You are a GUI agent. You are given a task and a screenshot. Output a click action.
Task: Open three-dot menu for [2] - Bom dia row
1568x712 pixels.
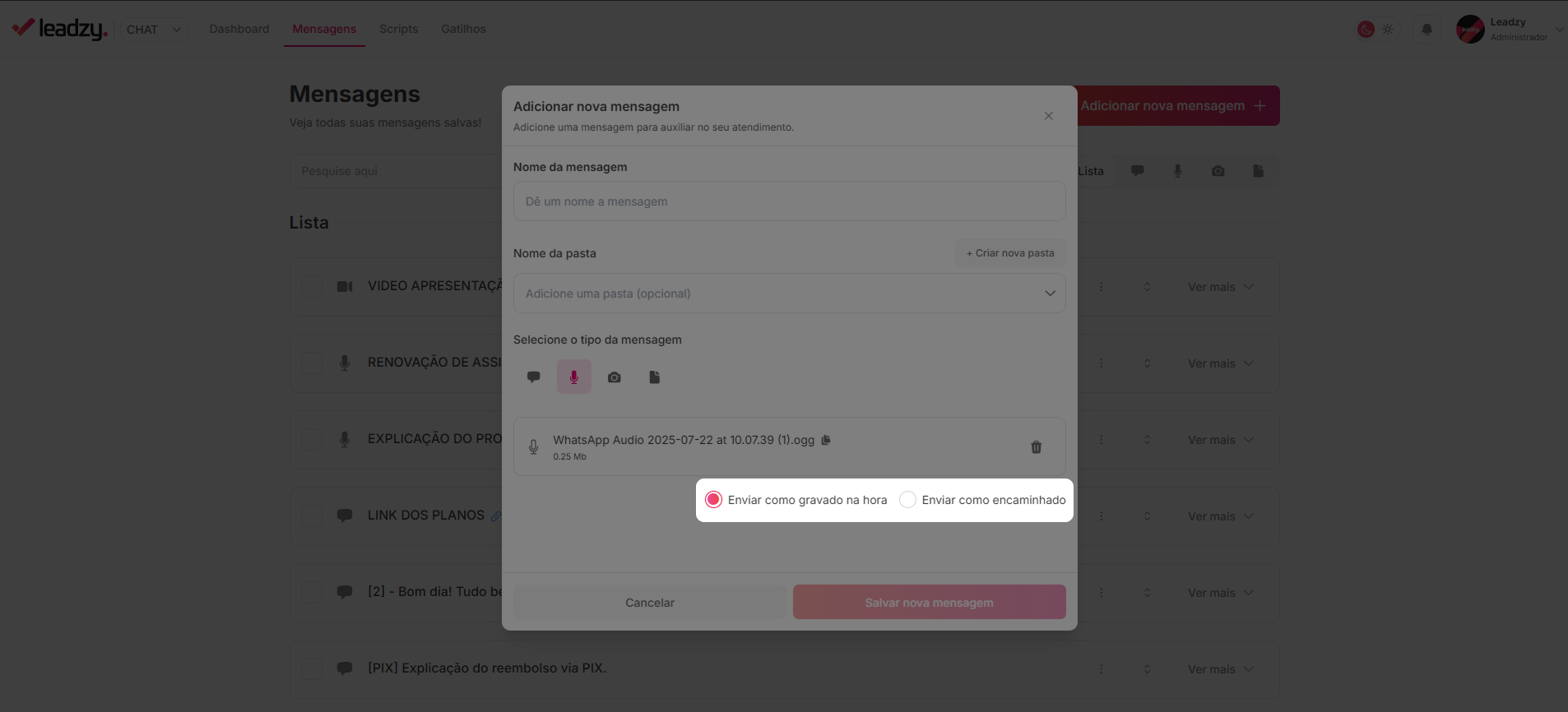[x=1102, y=593]
